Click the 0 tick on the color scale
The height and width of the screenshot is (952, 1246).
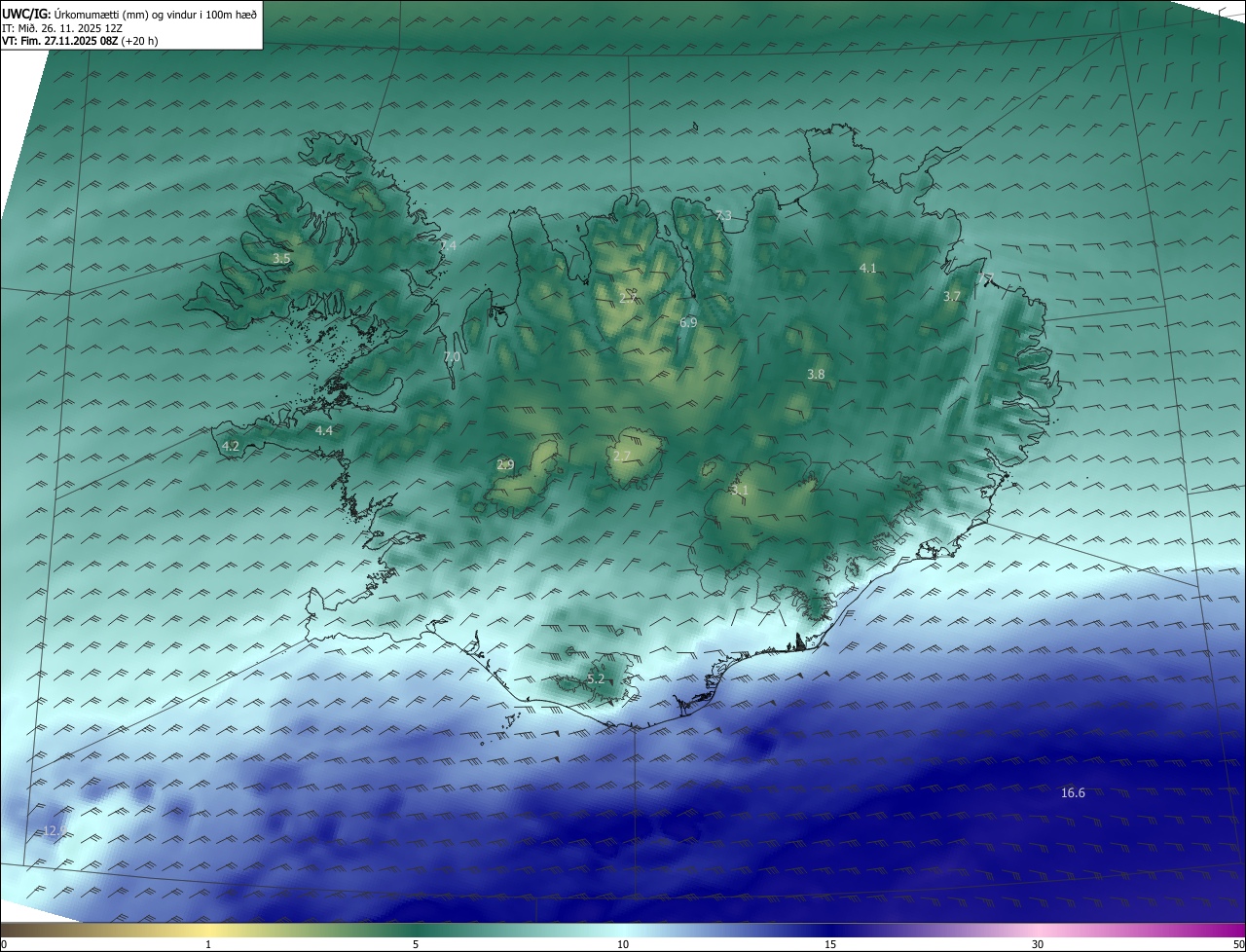pos(4,944)
